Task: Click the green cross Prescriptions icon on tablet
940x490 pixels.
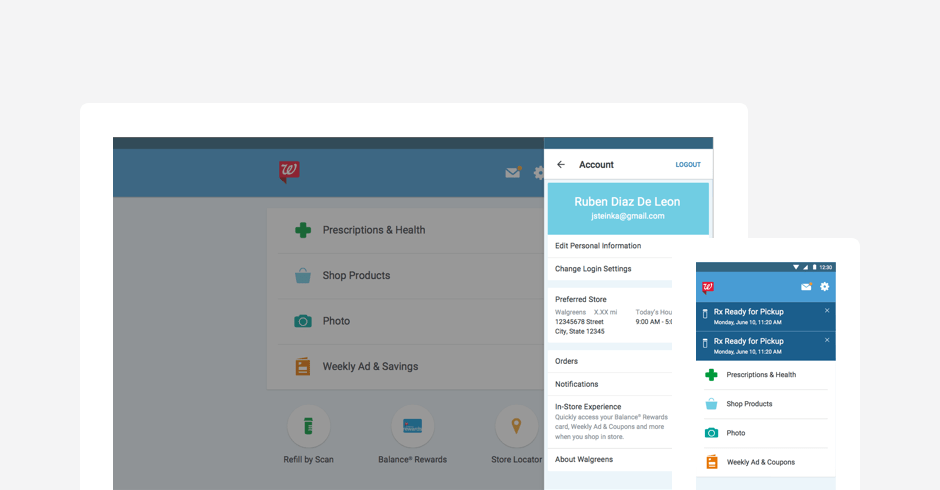Action: pyautogui.click(x=303, y=230)
